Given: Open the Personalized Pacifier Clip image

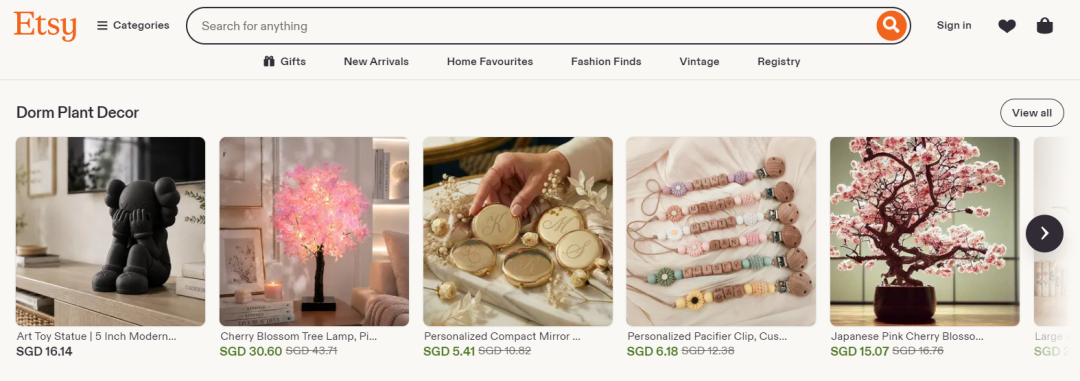Looking at the screenshot, I should (721, 231).
